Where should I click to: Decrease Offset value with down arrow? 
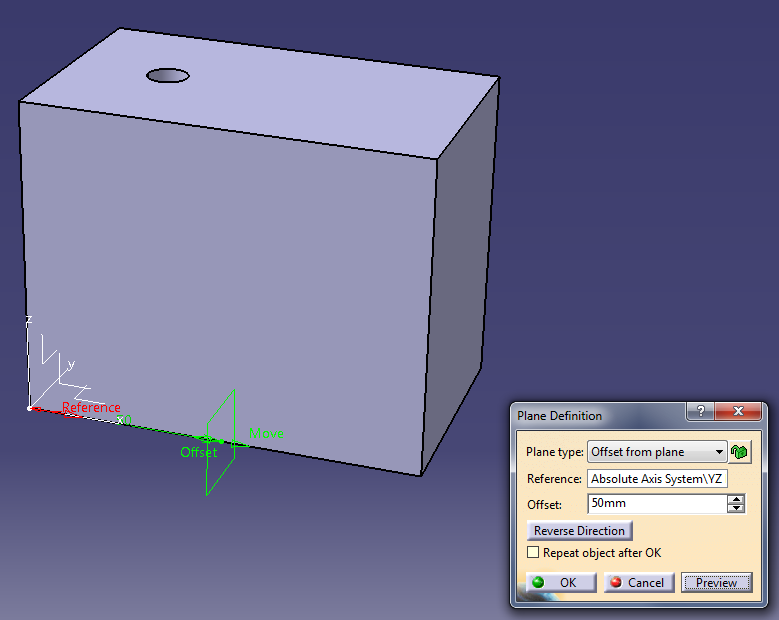click(x=736, y=509)
